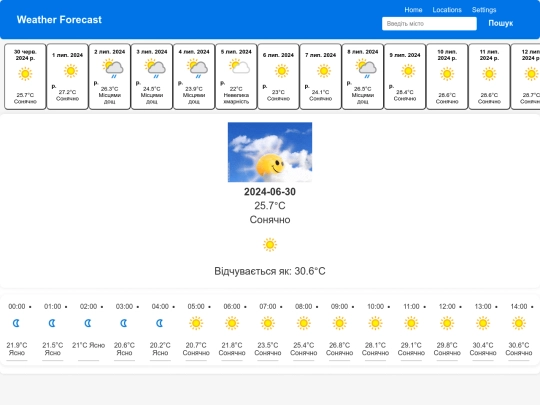Viewport: 540px width, 405px height.
Task: Click the 05:00 hourly sun icon
Action: click(x=196, y=323)
